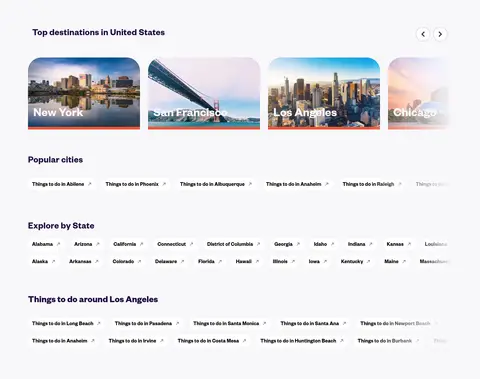Image resolution: width=480 pixels, height=379 pixels.
Task: Select the Colorado state chip
Action: [x=127, y=261]
